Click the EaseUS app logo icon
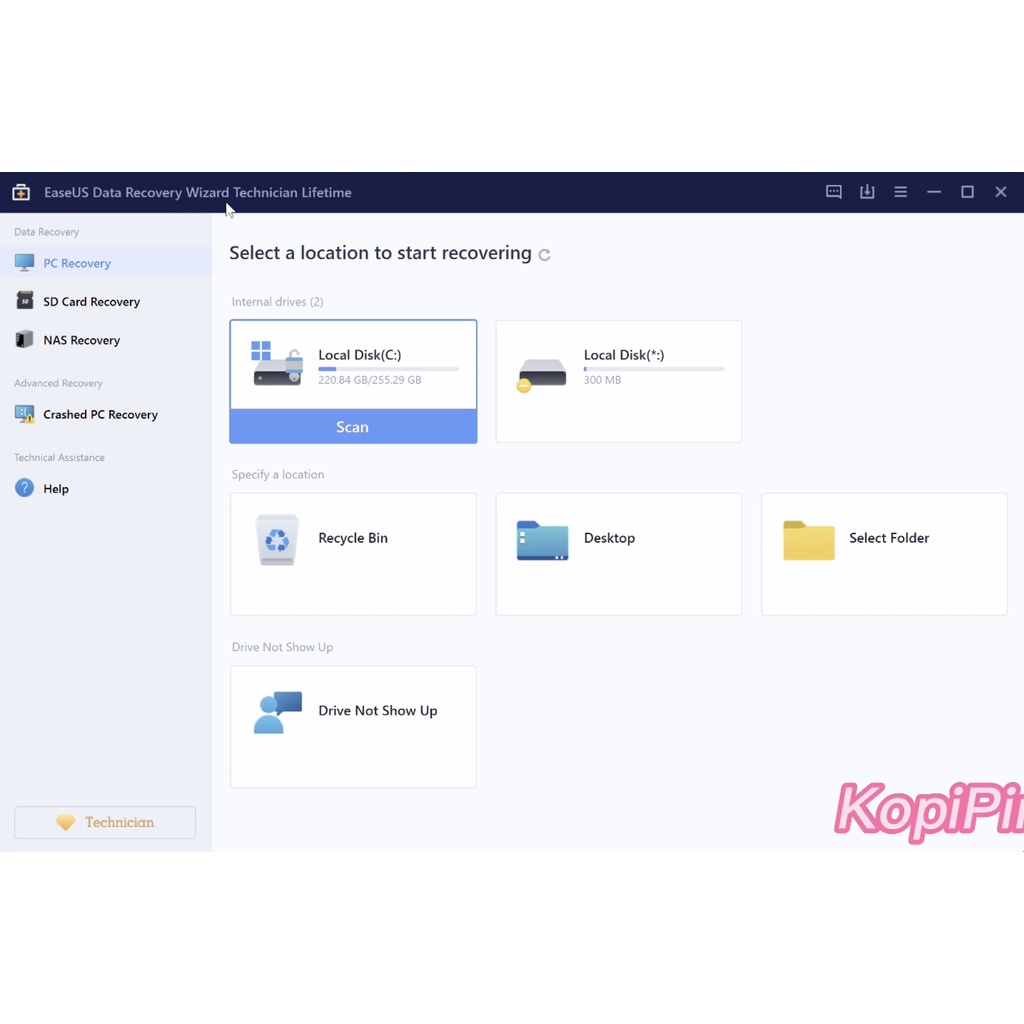Viewport: 1024px width, 1024px height. (x=21, y=192)
